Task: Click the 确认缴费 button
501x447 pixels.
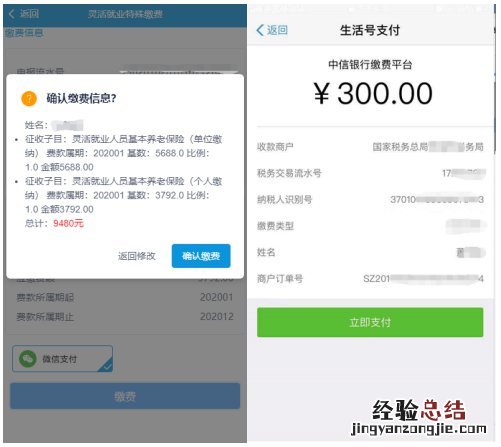Action: point(201,256)
